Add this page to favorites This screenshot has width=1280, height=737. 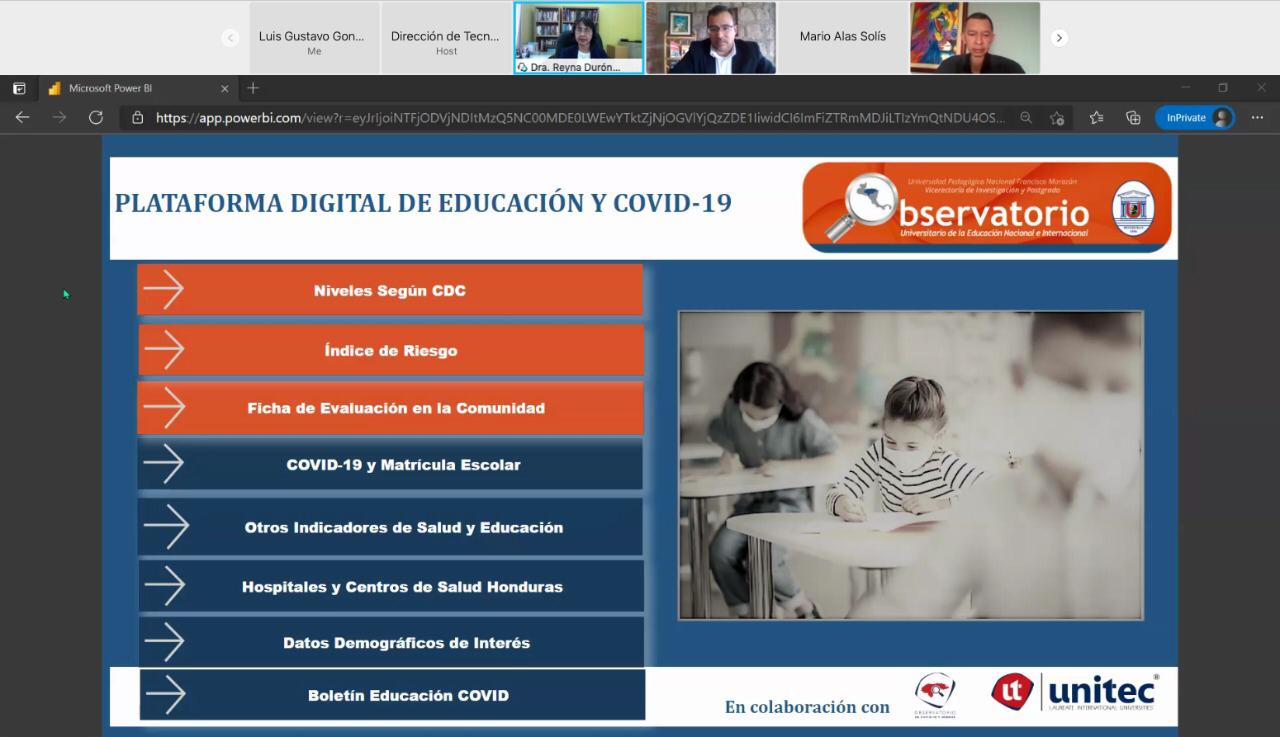coord(1057,118)
